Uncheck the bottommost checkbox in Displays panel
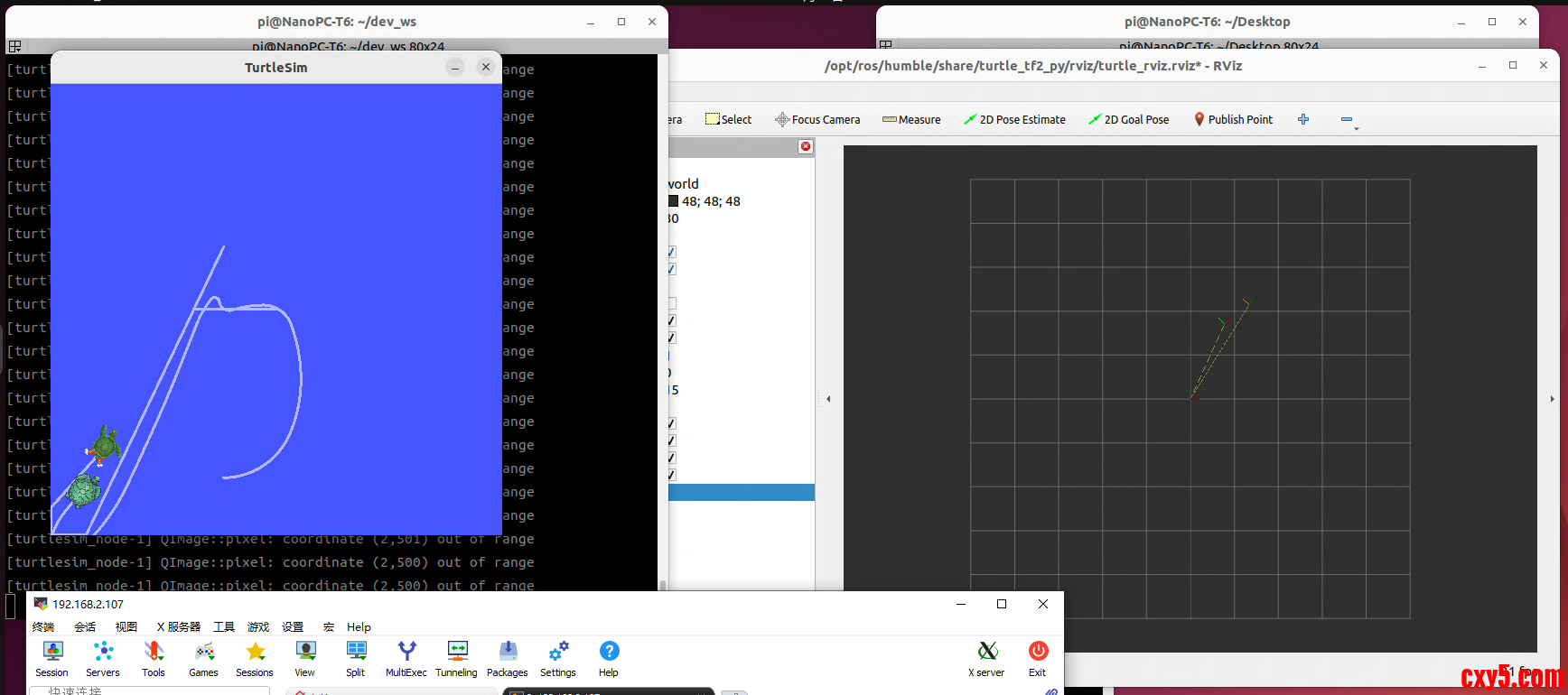 pyautogui.click(x=672, y=475)
